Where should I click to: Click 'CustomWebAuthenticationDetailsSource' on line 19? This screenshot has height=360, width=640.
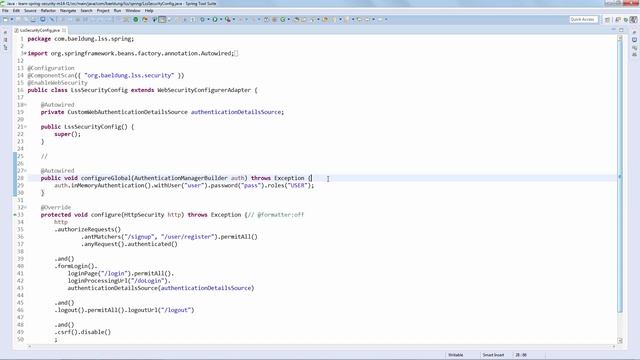pyautogui.click(x=127, y=112)
